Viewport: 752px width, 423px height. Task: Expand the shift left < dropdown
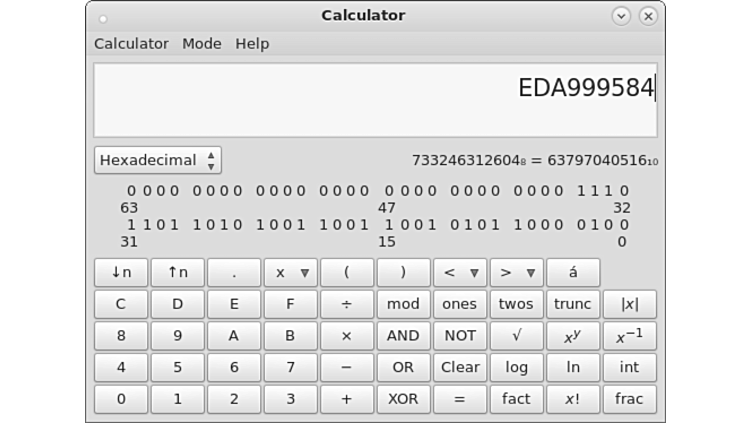[x=460, y=272]
